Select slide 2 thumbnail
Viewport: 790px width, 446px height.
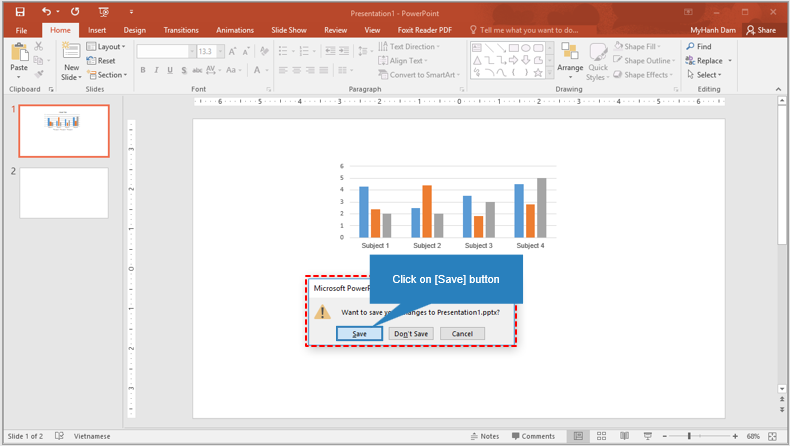(x=64, y=193)
